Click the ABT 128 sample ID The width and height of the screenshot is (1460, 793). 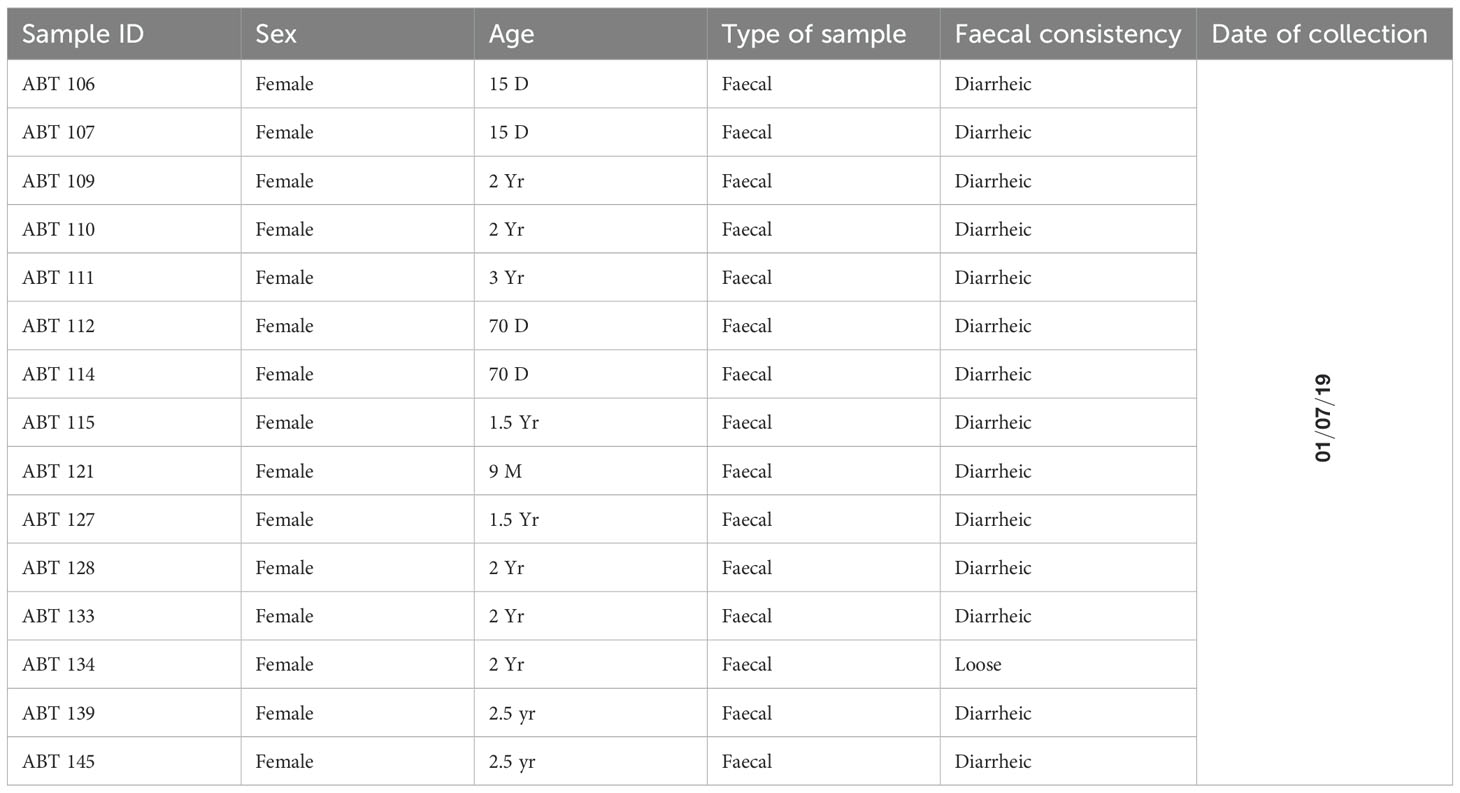coord(58,568)
